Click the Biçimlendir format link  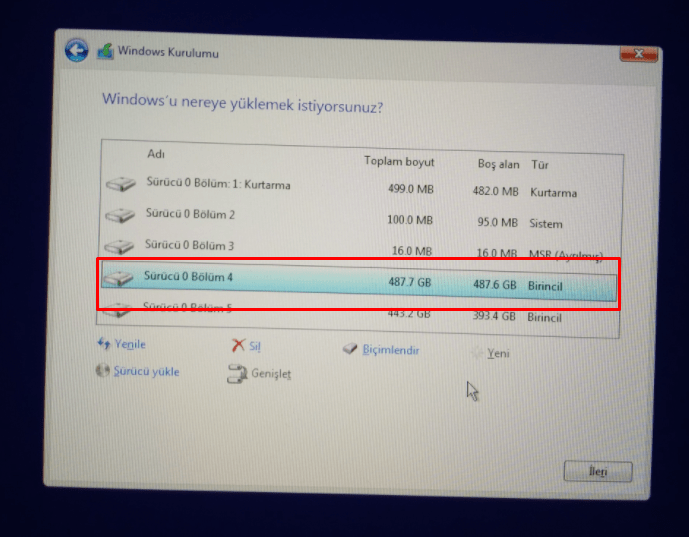[x=391, y=350]
